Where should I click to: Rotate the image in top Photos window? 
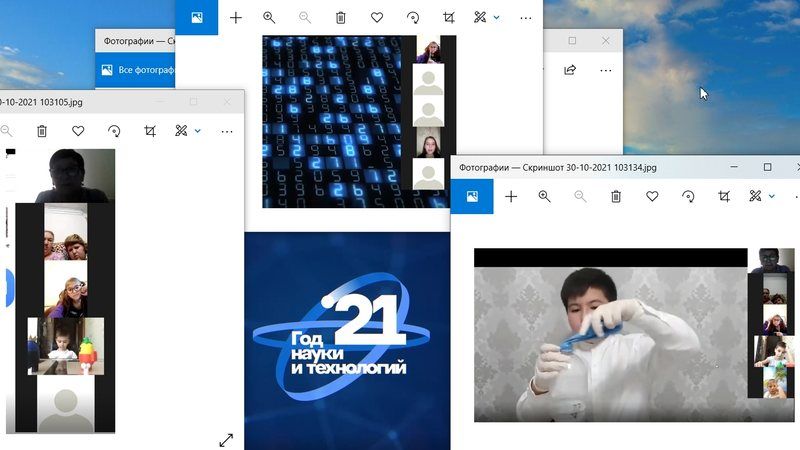click(413, 18)
